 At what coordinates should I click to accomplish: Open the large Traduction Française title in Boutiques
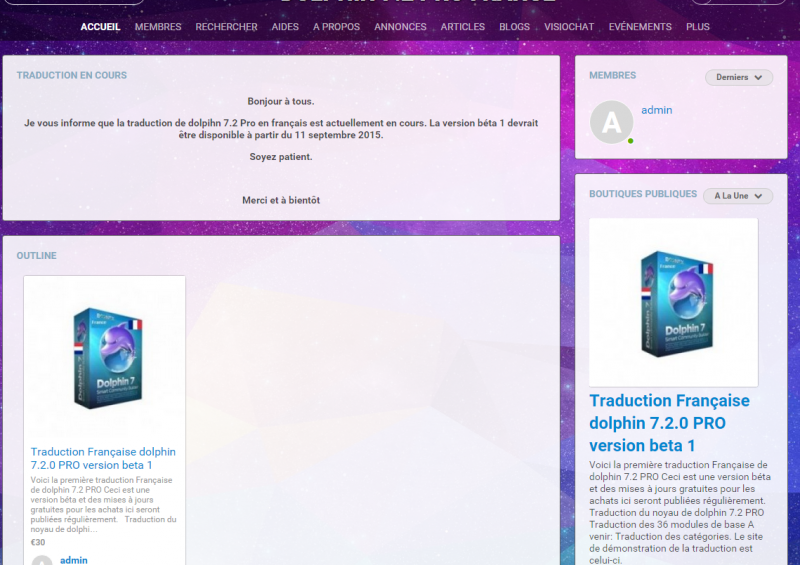pyautogui.click(x=669, y=423)
